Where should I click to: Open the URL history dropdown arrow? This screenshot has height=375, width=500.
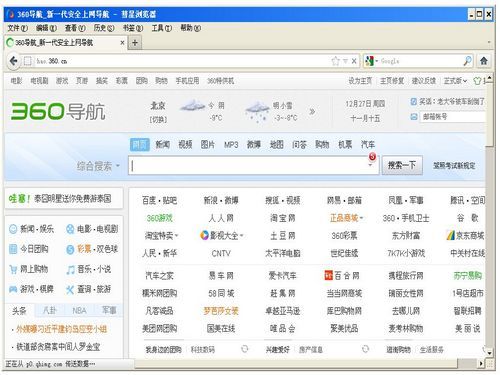345,61
